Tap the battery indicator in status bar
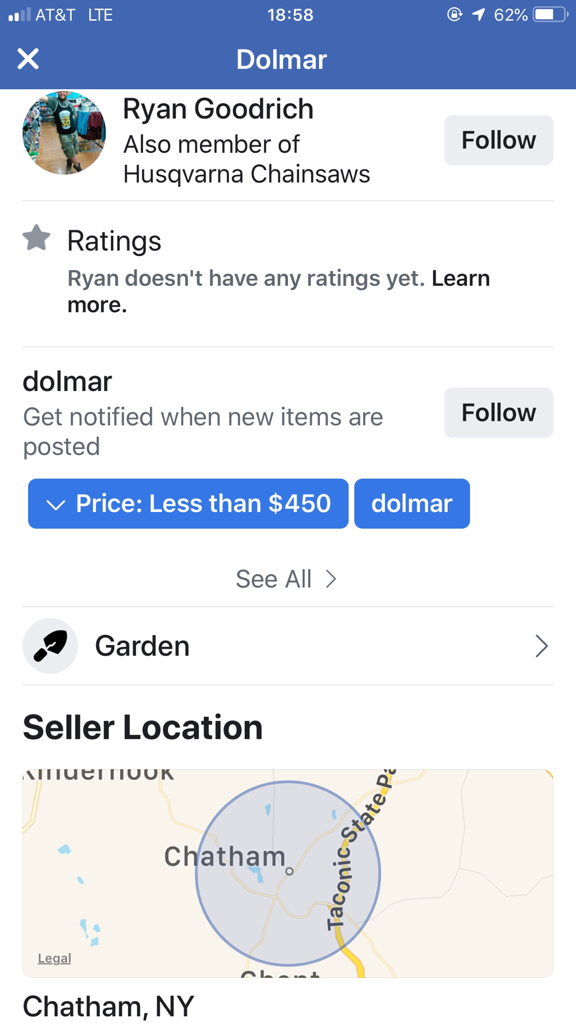Viewport: 576px width, 1024px height. 549,15
